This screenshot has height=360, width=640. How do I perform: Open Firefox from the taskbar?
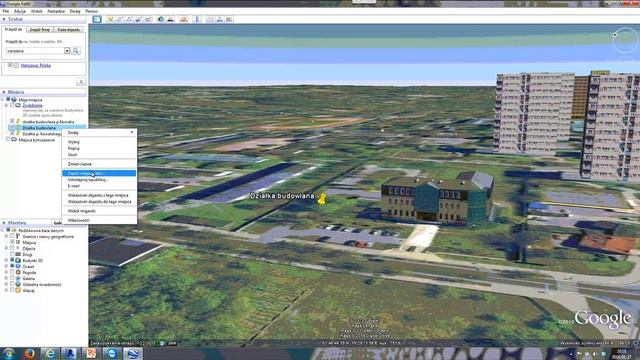(x=29, y=353)
